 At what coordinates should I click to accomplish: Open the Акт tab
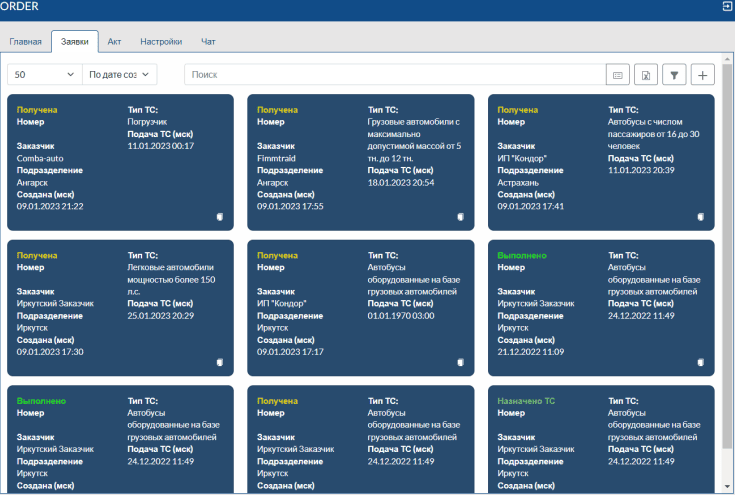pos(114,42)
